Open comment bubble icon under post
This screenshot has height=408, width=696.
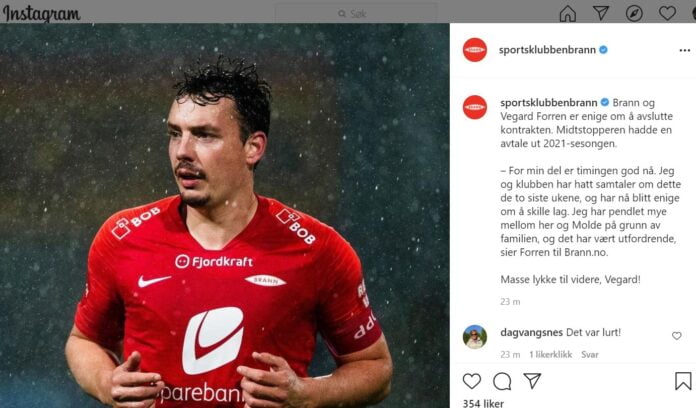click(502, 381)
